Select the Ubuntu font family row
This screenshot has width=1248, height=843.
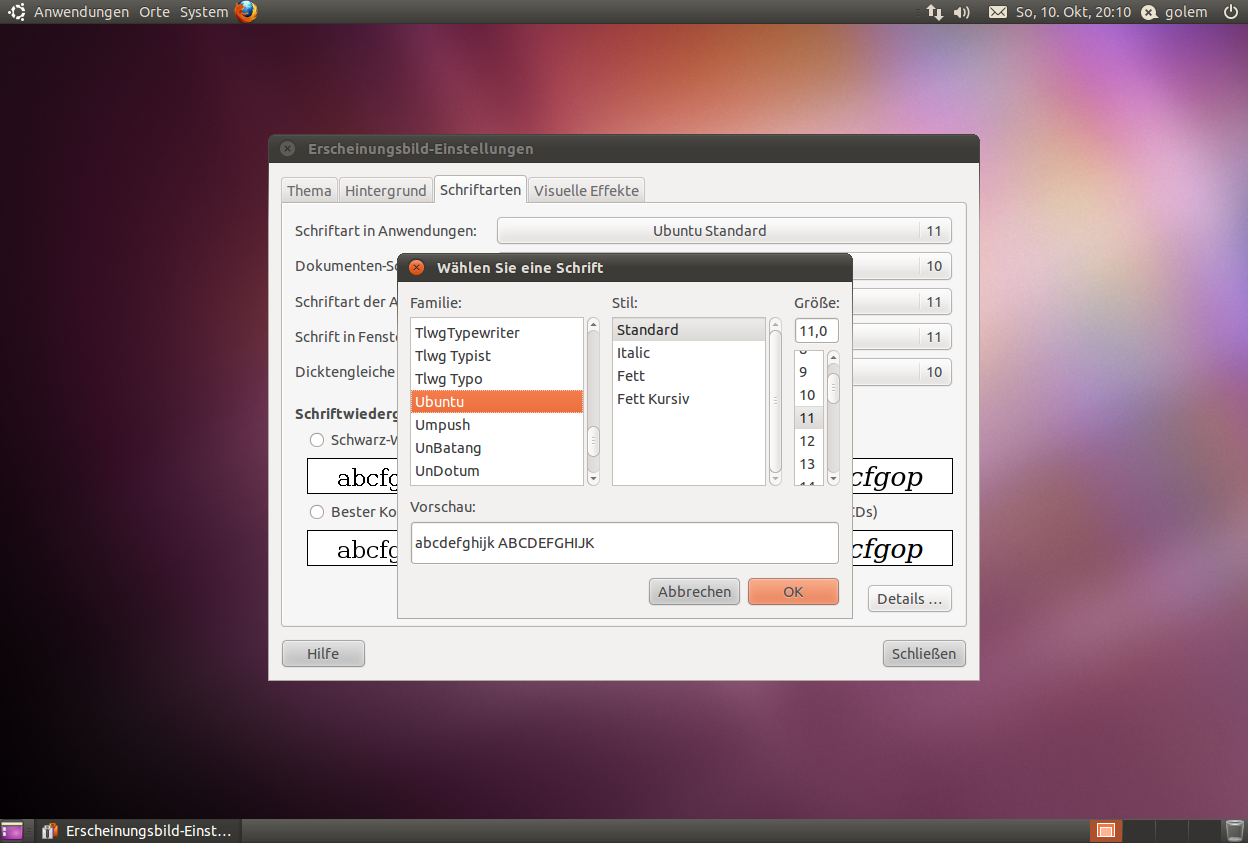(497, 402)
